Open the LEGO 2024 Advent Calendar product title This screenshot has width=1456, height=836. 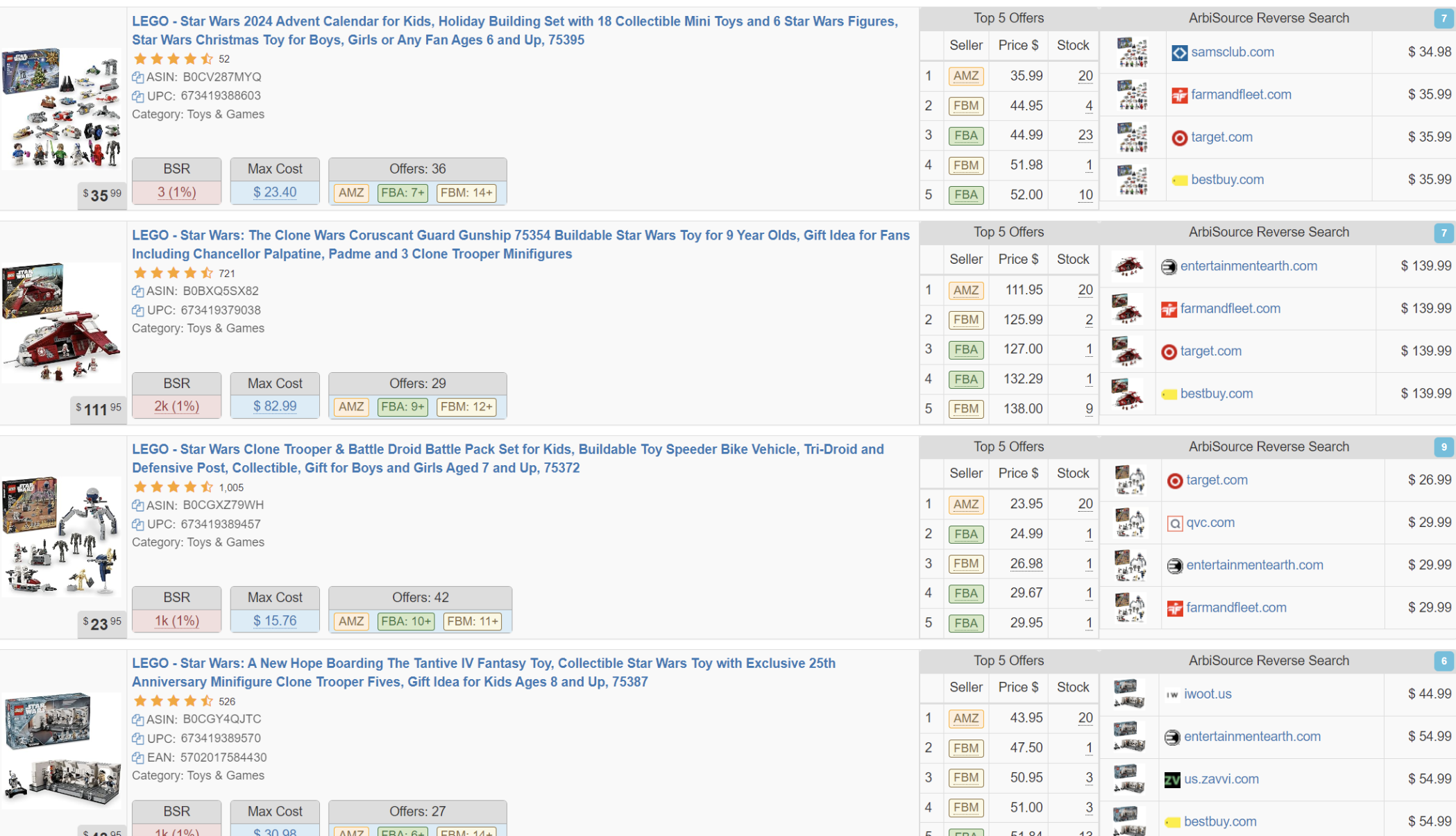pos(514,31)
